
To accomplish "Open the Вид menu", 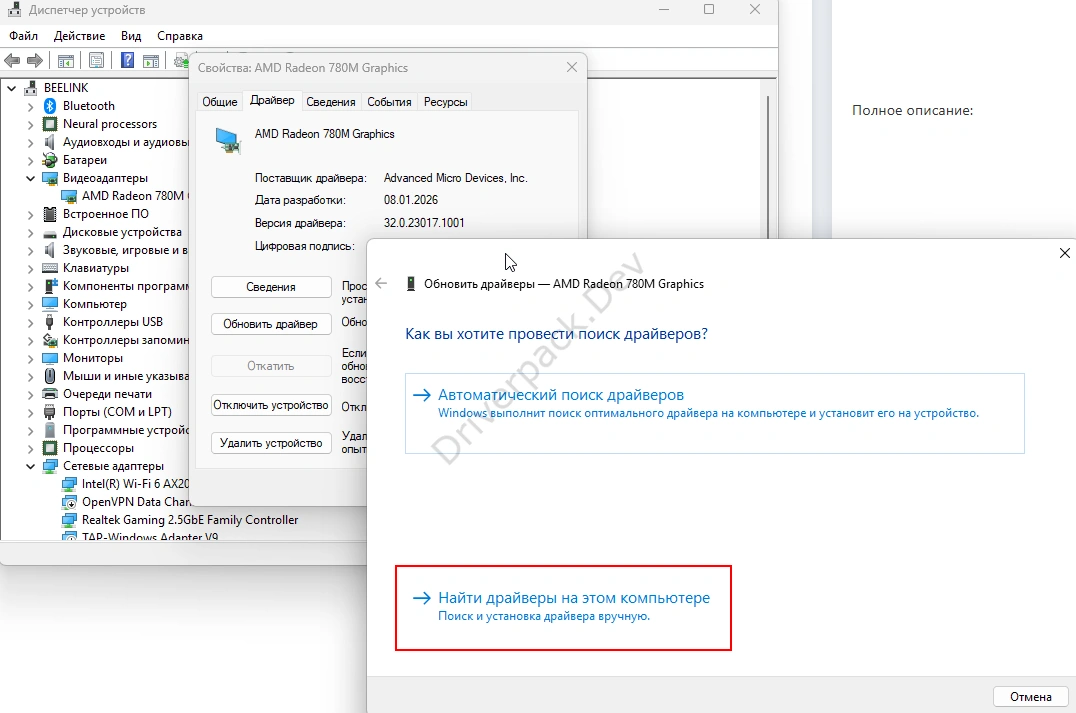I will [x=131, y=36].
